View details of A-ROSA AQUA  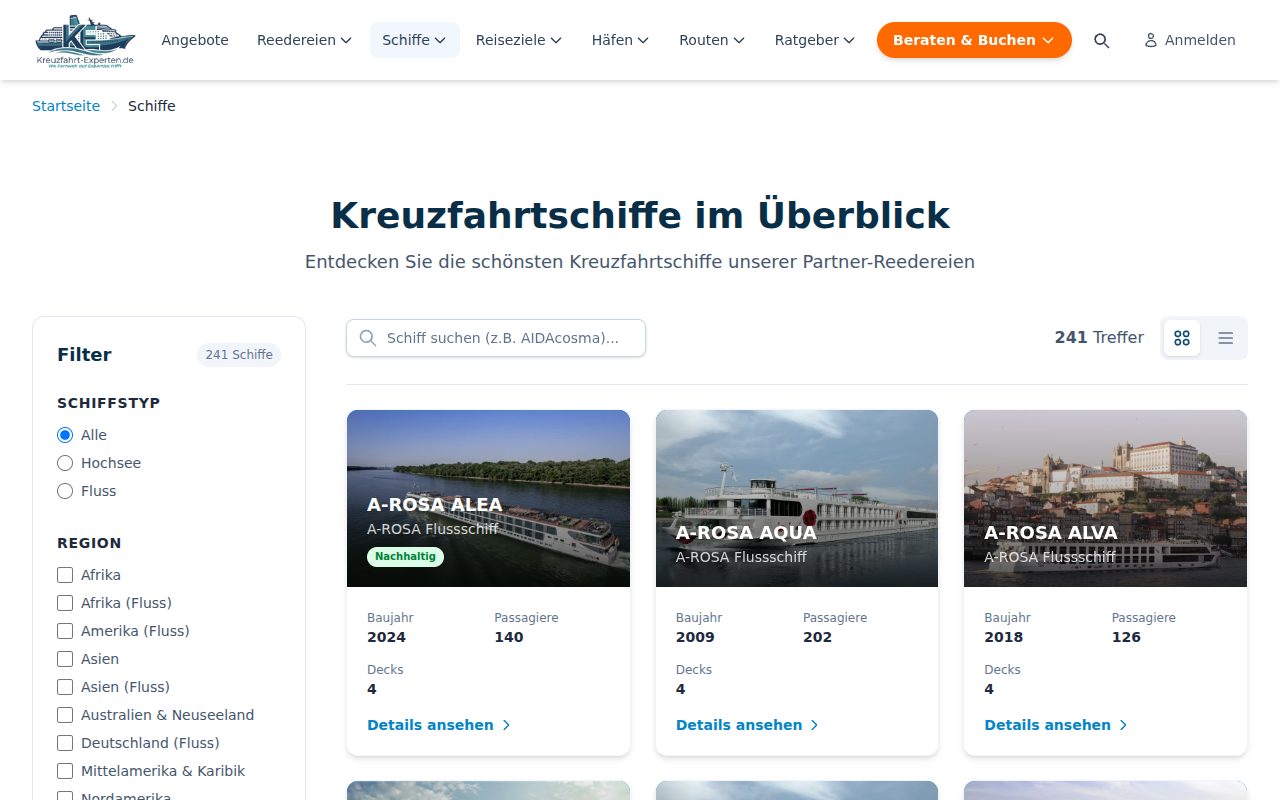(x=748, y=725)
